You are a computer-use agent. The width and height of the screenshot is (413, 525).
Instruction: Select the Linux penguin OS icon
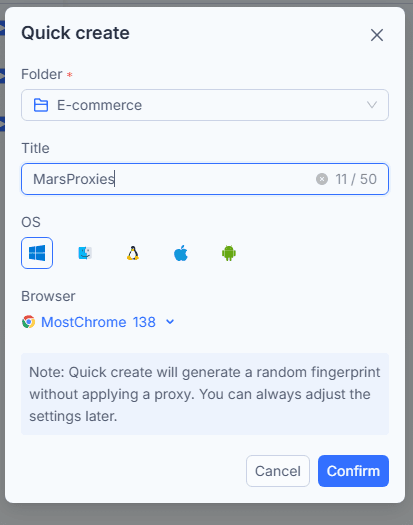(x=133, y=253)
